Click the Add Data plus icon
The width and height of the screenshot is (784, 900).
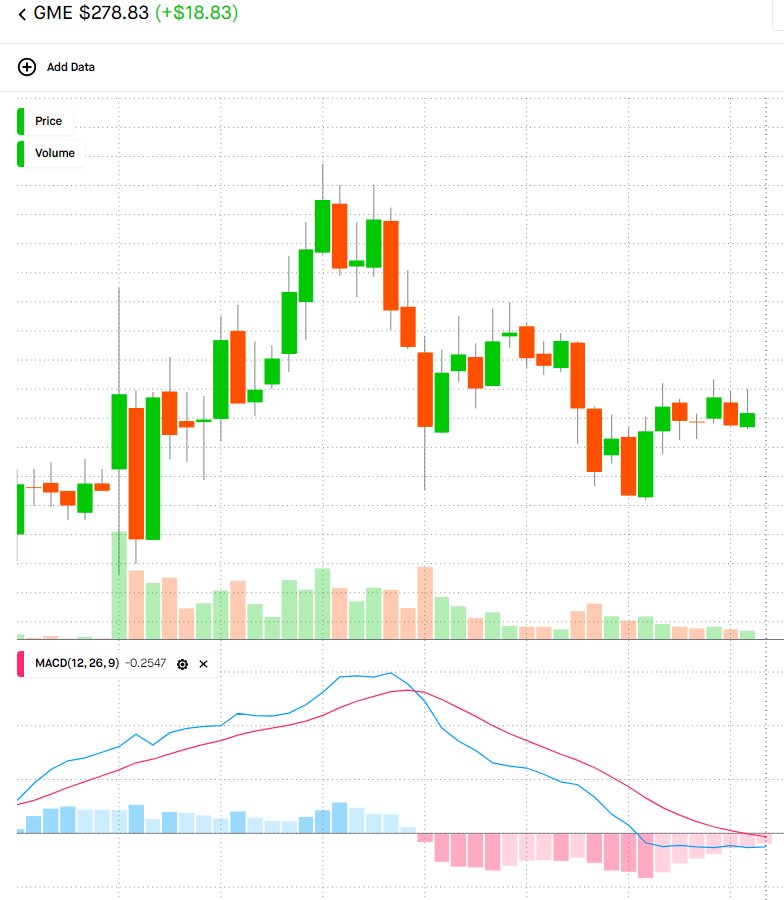pos(27,67)
